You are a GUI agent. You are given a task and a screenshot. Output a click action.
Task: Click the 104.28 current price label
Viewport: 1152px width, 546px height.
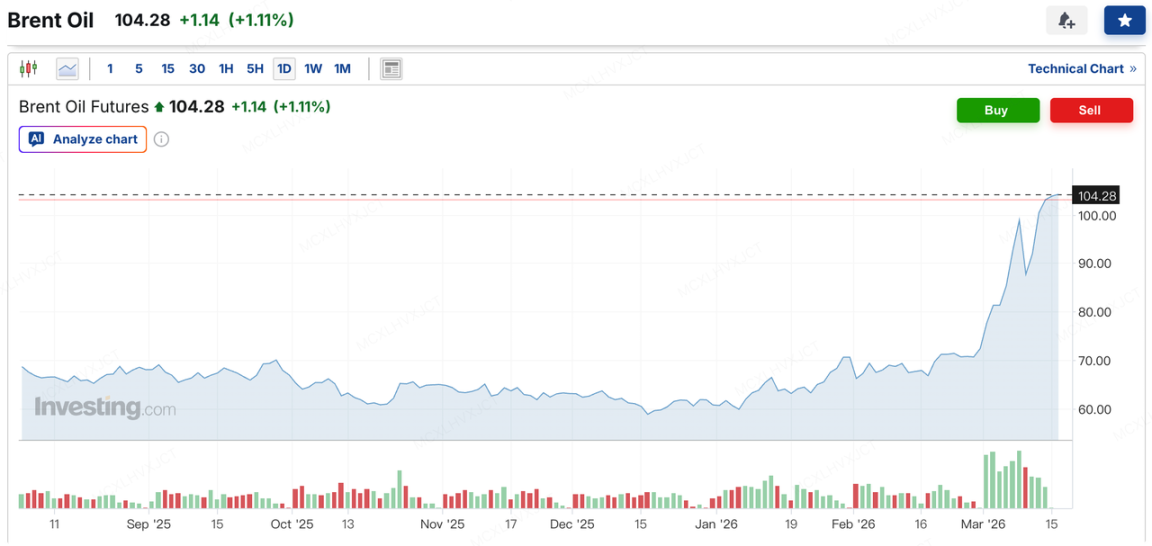tap(1096, 196)
